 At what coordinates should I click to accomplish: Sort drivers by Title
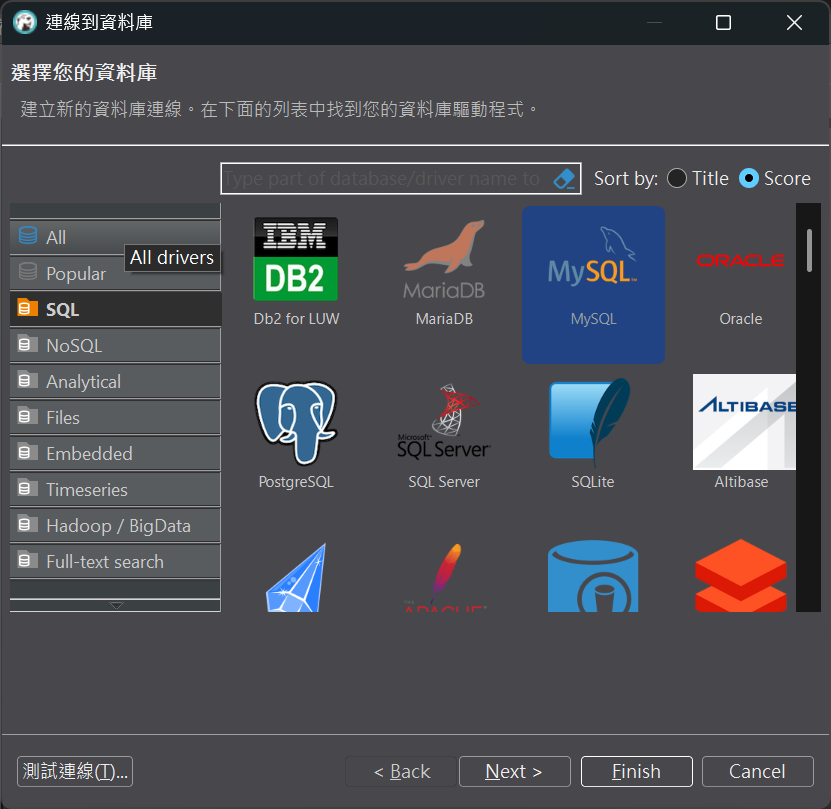tap(698, 178)
